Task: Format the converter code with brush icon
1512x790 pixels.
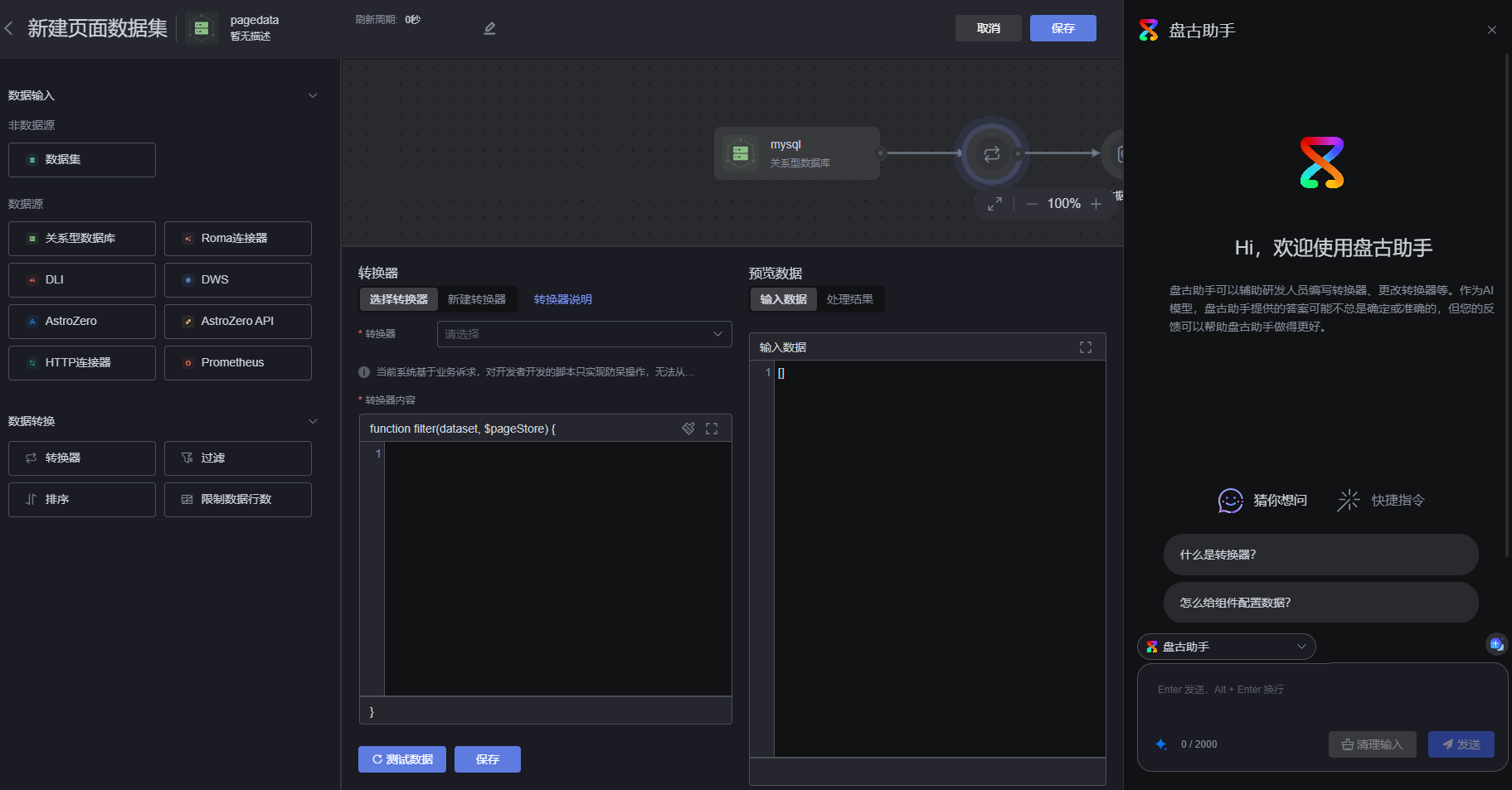Action: 688,429
